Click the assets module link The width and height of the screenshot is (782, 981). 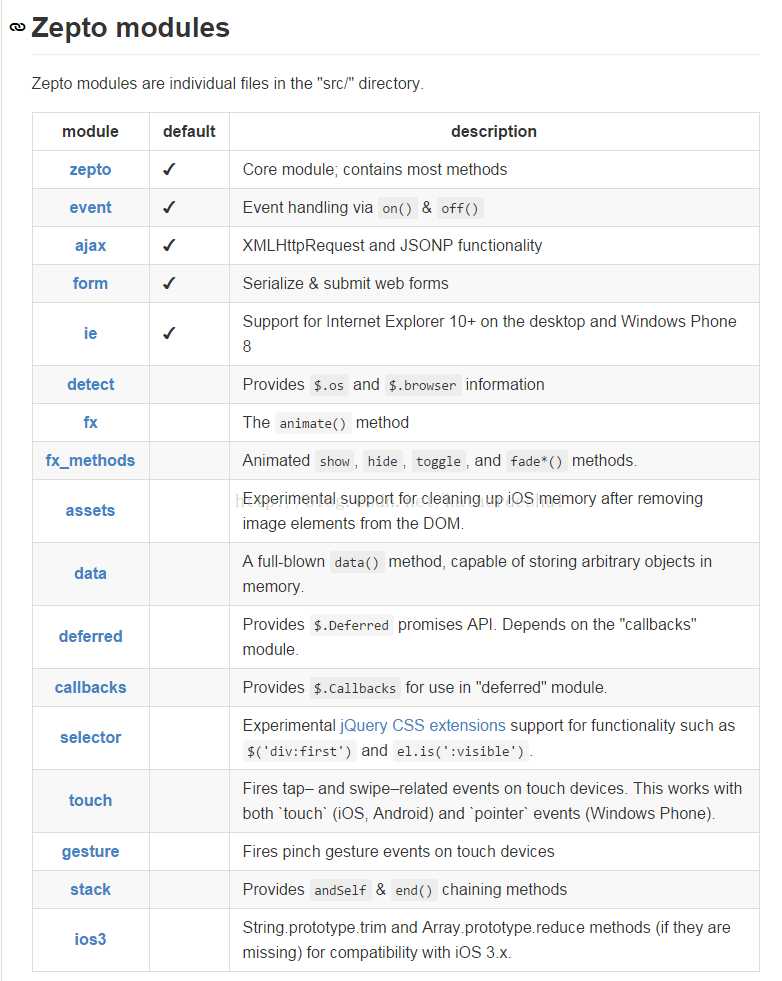click(x=90, y=511)
